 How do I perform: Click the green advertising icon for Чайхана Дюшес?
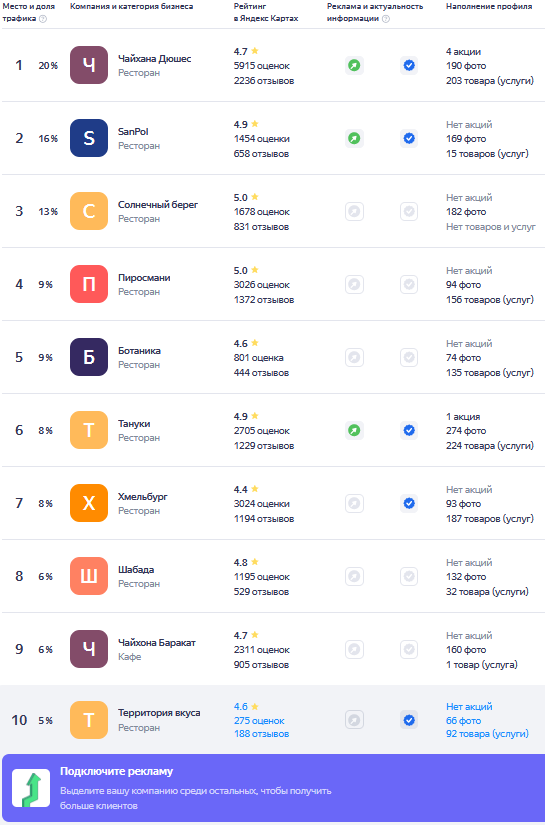pos(355,66)
